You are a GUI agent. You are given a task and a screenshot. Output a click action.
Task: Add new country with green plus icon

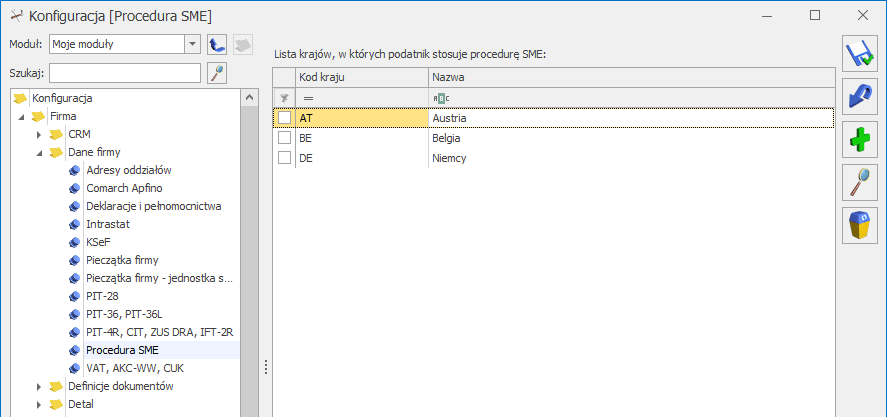(x=859, y=140)
